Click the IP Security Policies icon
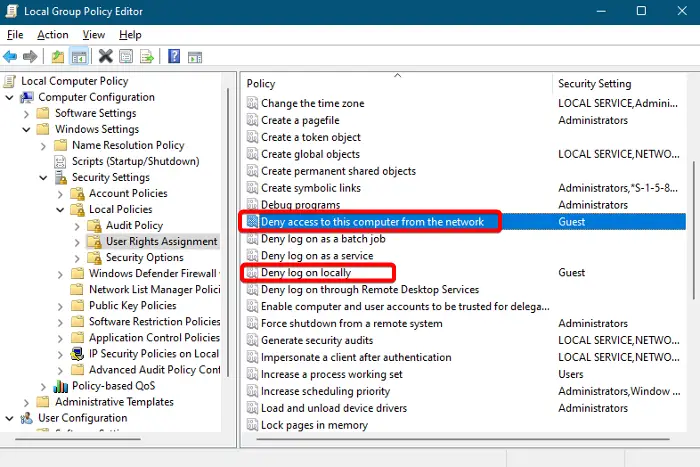Screen dimensions: 700x467 [x=77, y=354]
